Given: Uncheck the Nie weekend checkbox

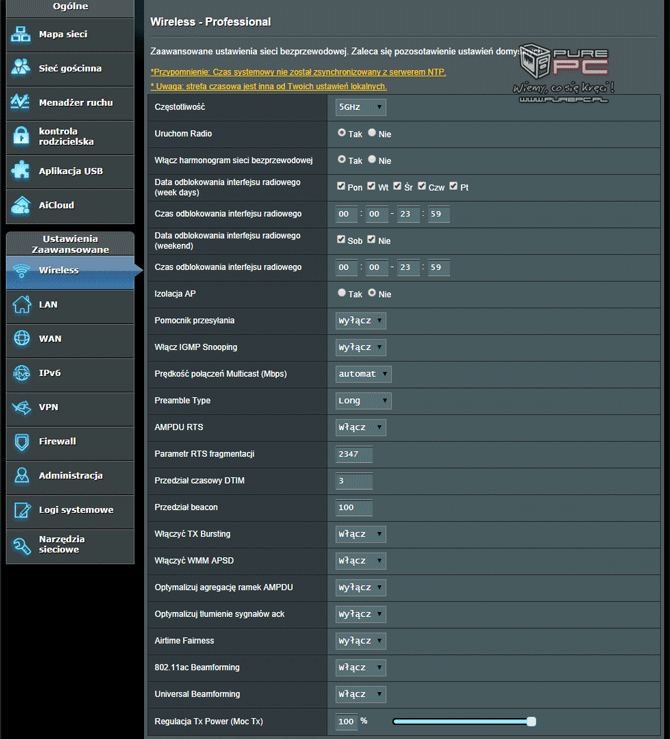Looking at the screenshot, I should pyautogui.click(x=371, y=239).
